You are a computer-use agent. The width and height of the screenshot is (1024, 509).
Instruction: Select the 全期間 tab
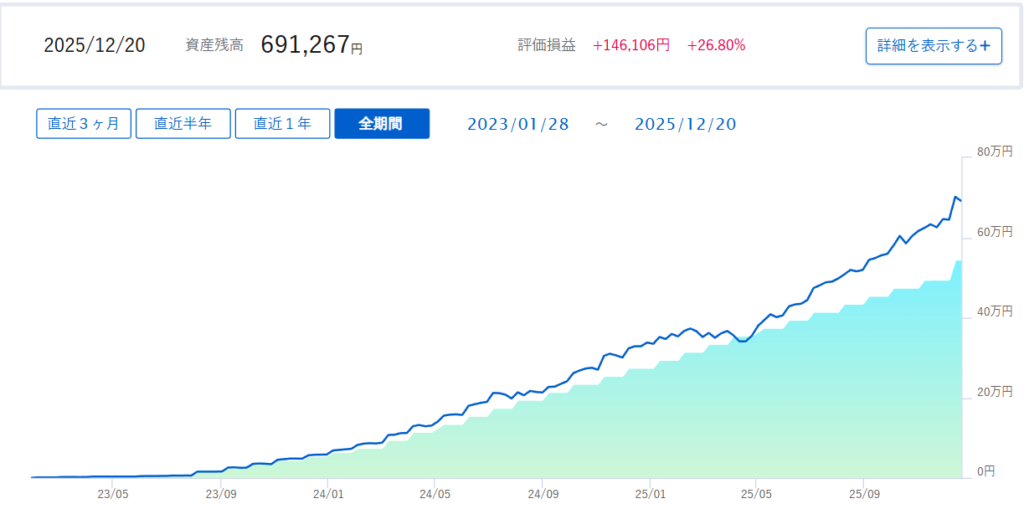[x=381, y=124]
